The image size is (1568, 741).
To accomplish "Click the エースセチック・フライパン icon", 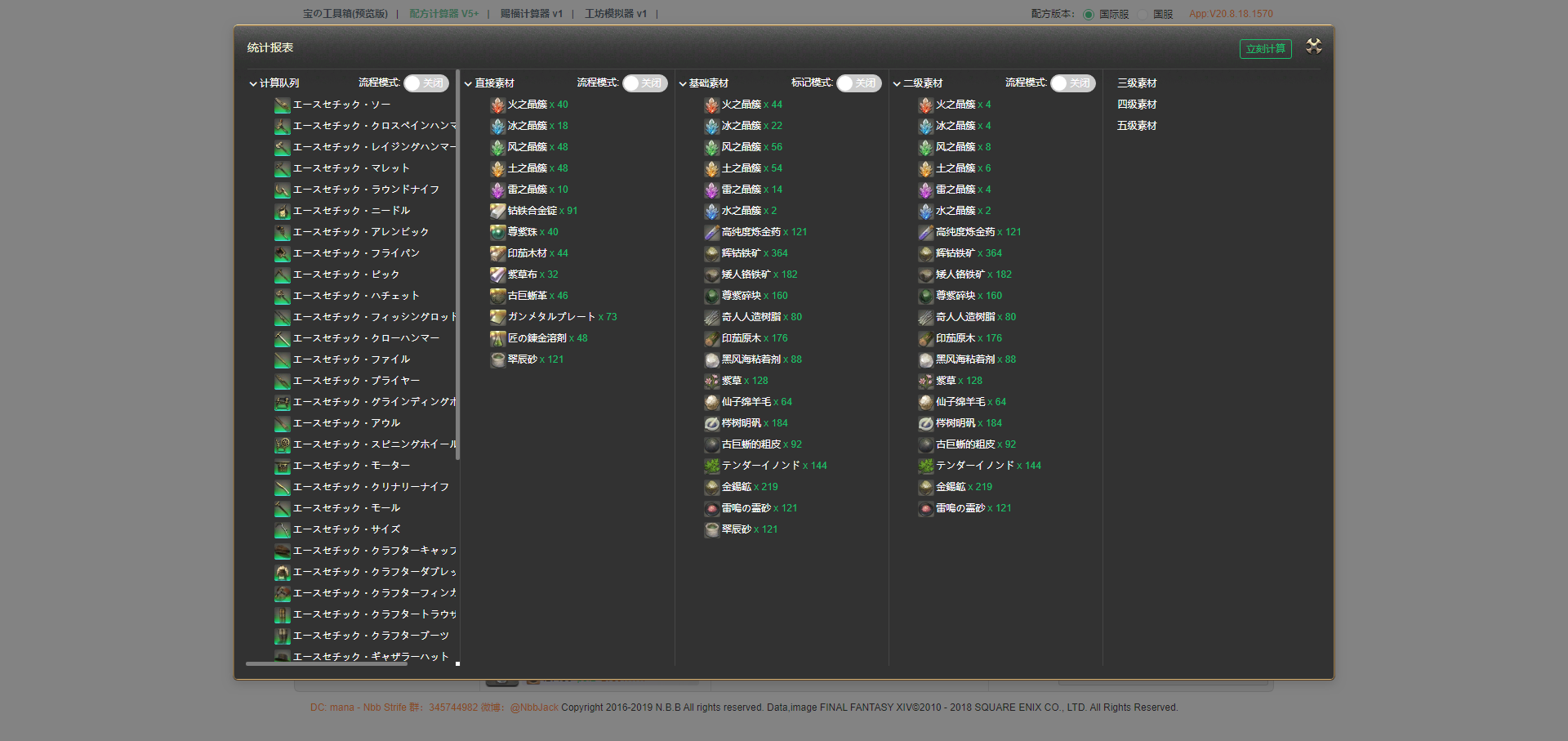I will click(x=283, y=253).
